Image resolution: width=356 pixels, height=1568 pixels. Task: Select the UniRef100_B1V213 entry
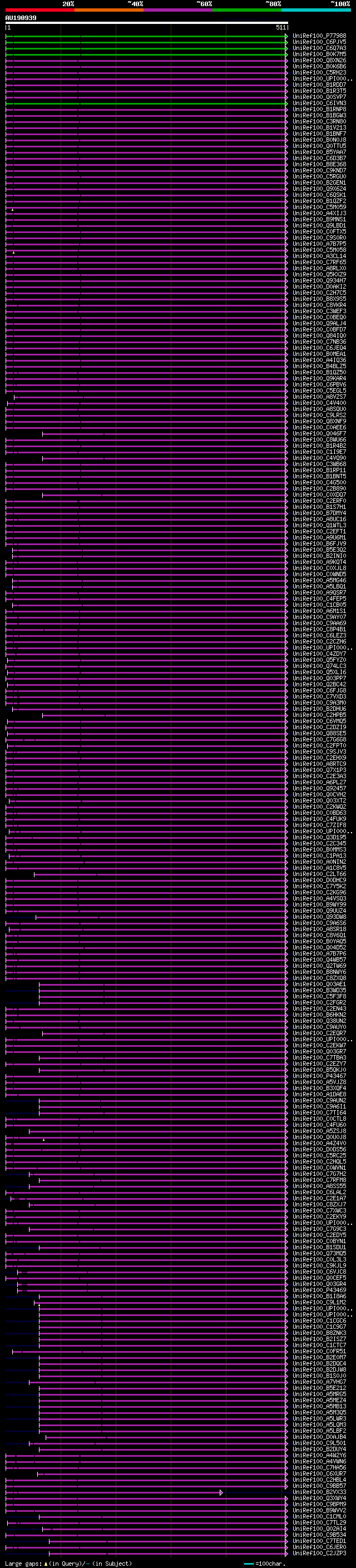(319, 128)
